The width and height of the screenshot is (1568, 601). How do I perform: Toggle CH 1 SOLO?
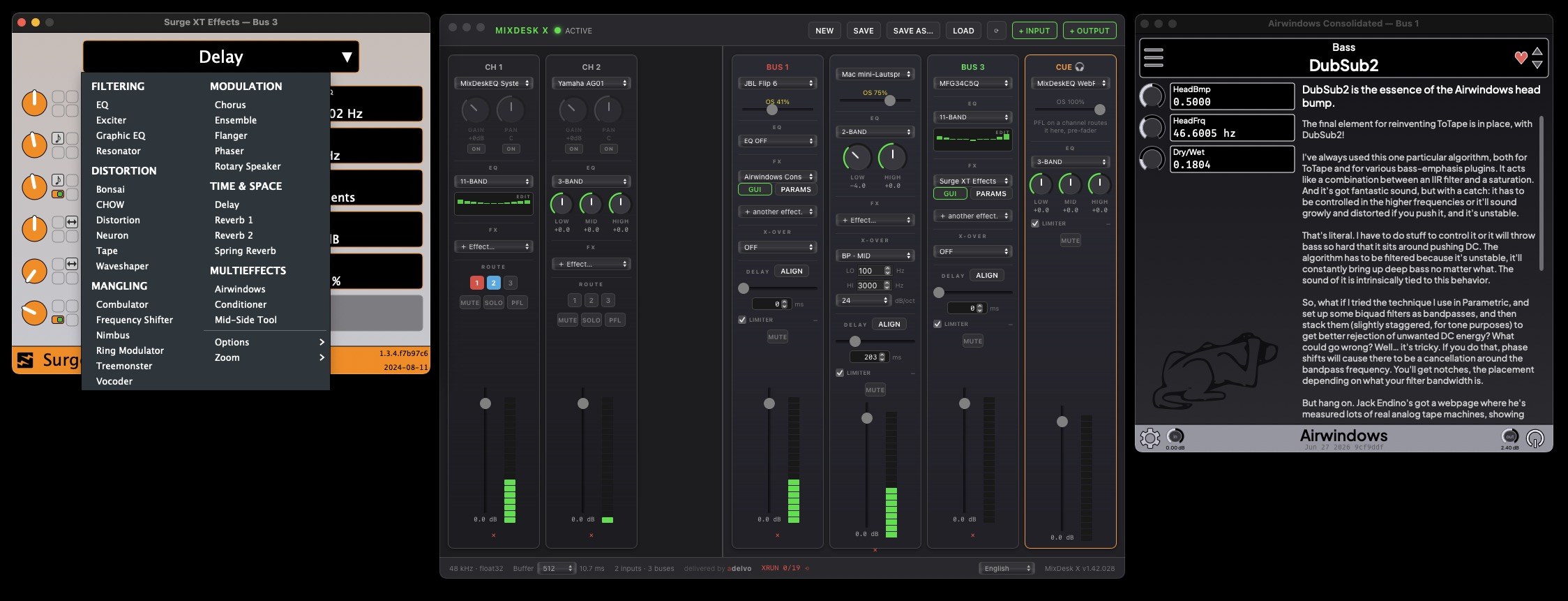pyautogui.click(x=494, y=302)
